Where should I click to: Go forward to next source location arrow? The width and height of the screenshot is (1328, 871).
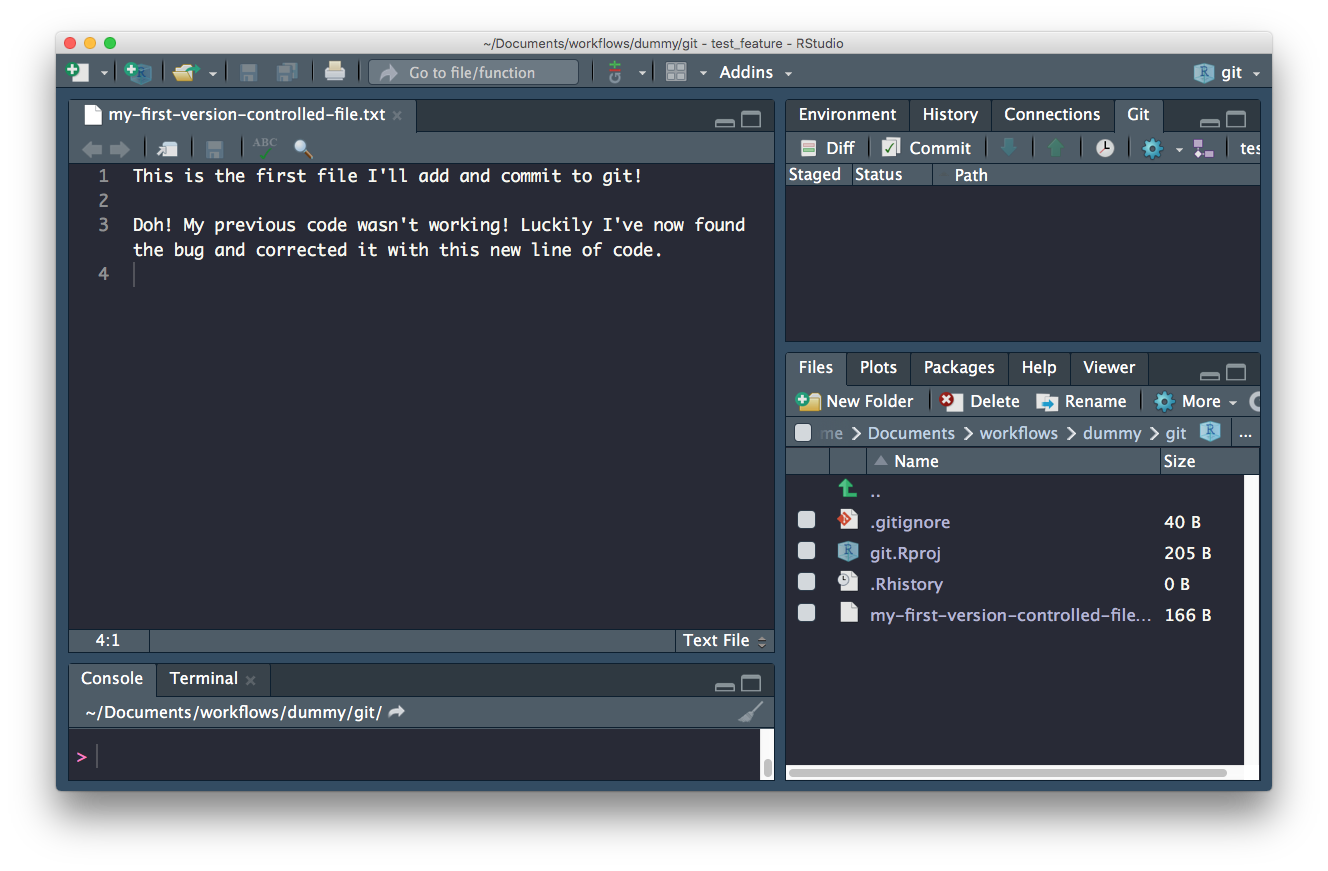pyautogui.click(x=120, y=149)
